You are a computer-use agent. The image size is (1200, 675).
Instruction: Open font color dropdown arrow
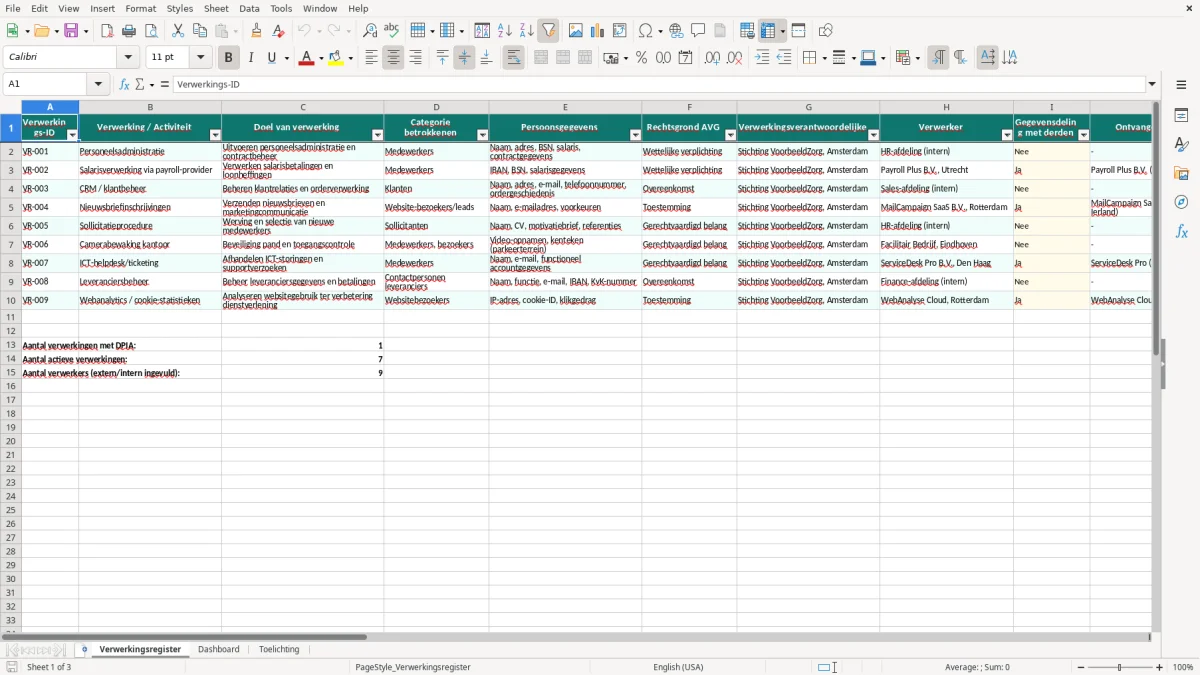coord(320,58)
